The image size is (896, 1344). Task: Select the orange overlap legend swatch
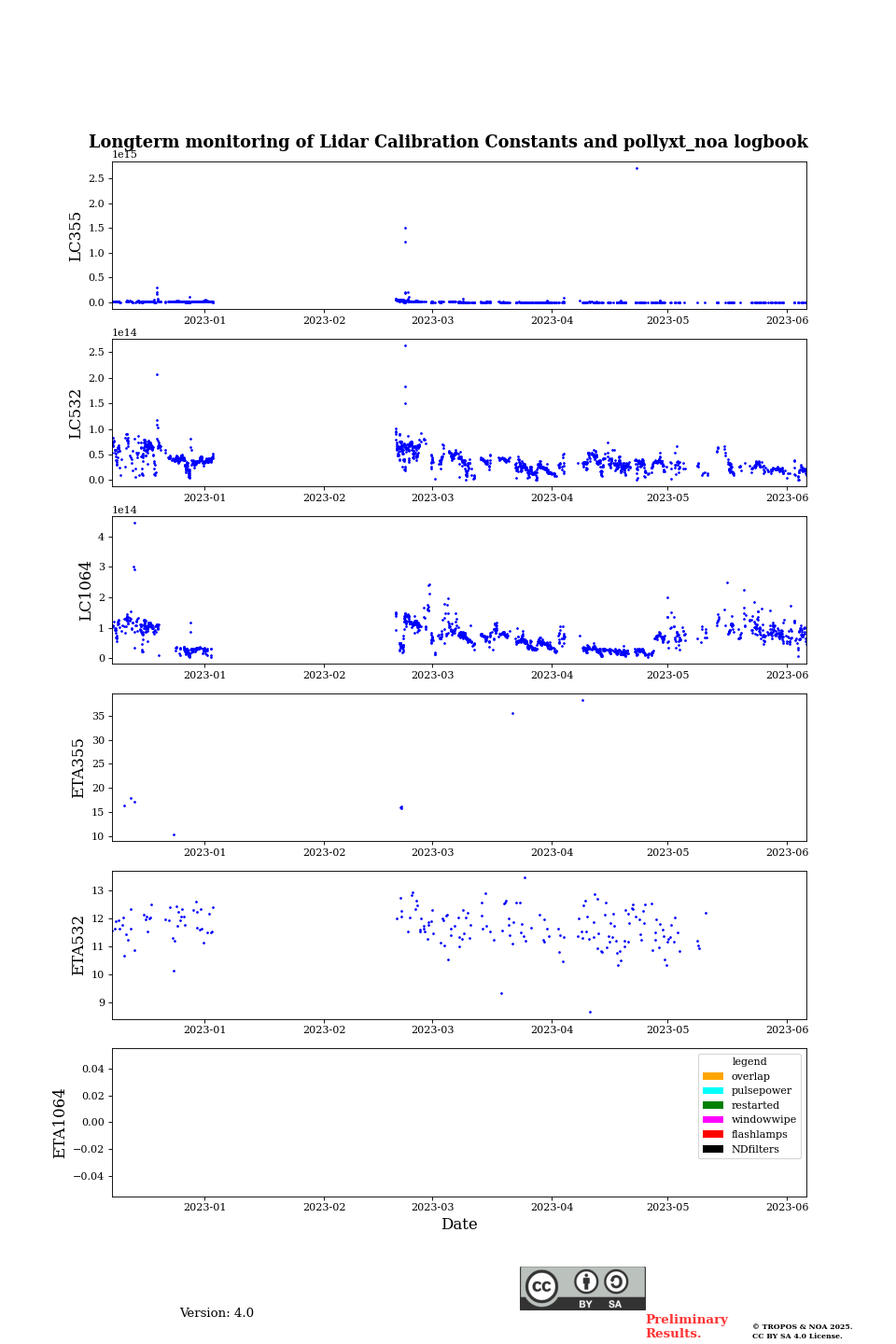pos(713,1076)
